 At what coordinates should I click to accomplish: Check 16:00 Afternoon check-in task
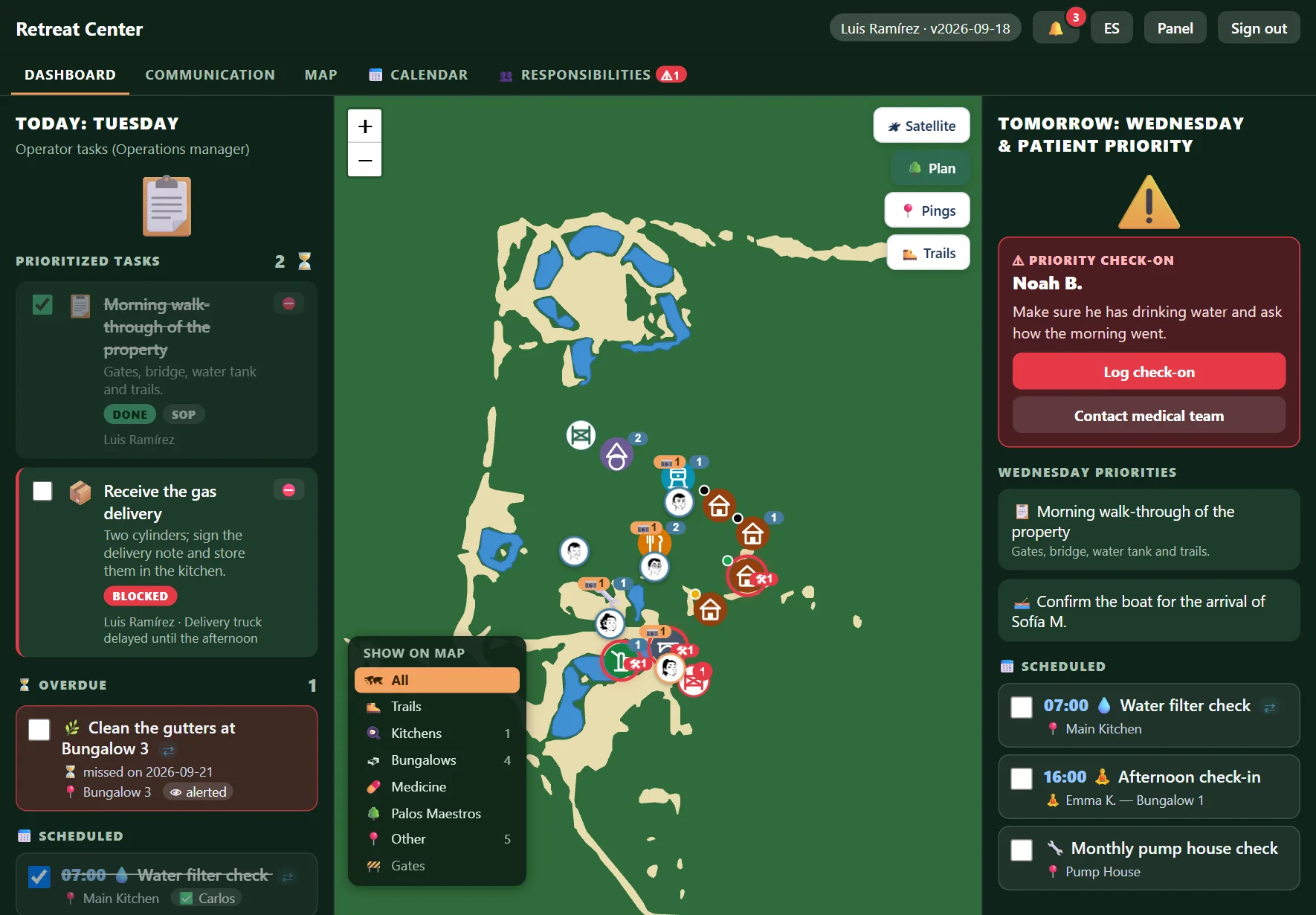coord(1022,779)
